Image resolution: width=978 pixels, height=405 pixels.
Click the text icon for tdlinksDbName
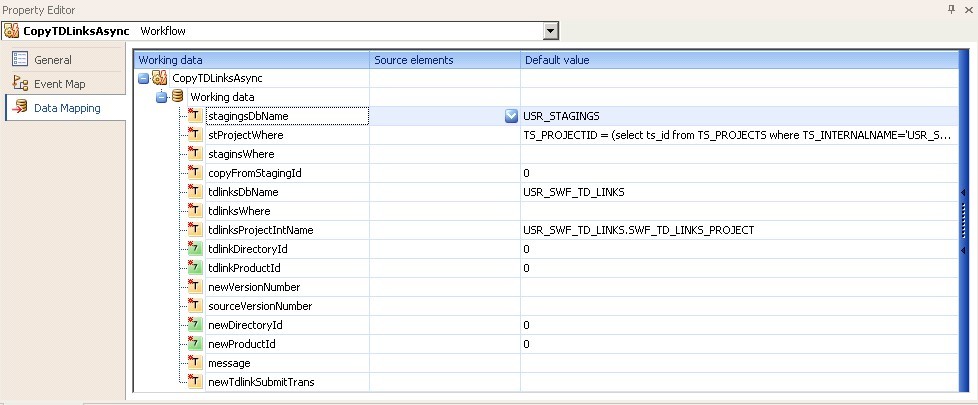195,192
